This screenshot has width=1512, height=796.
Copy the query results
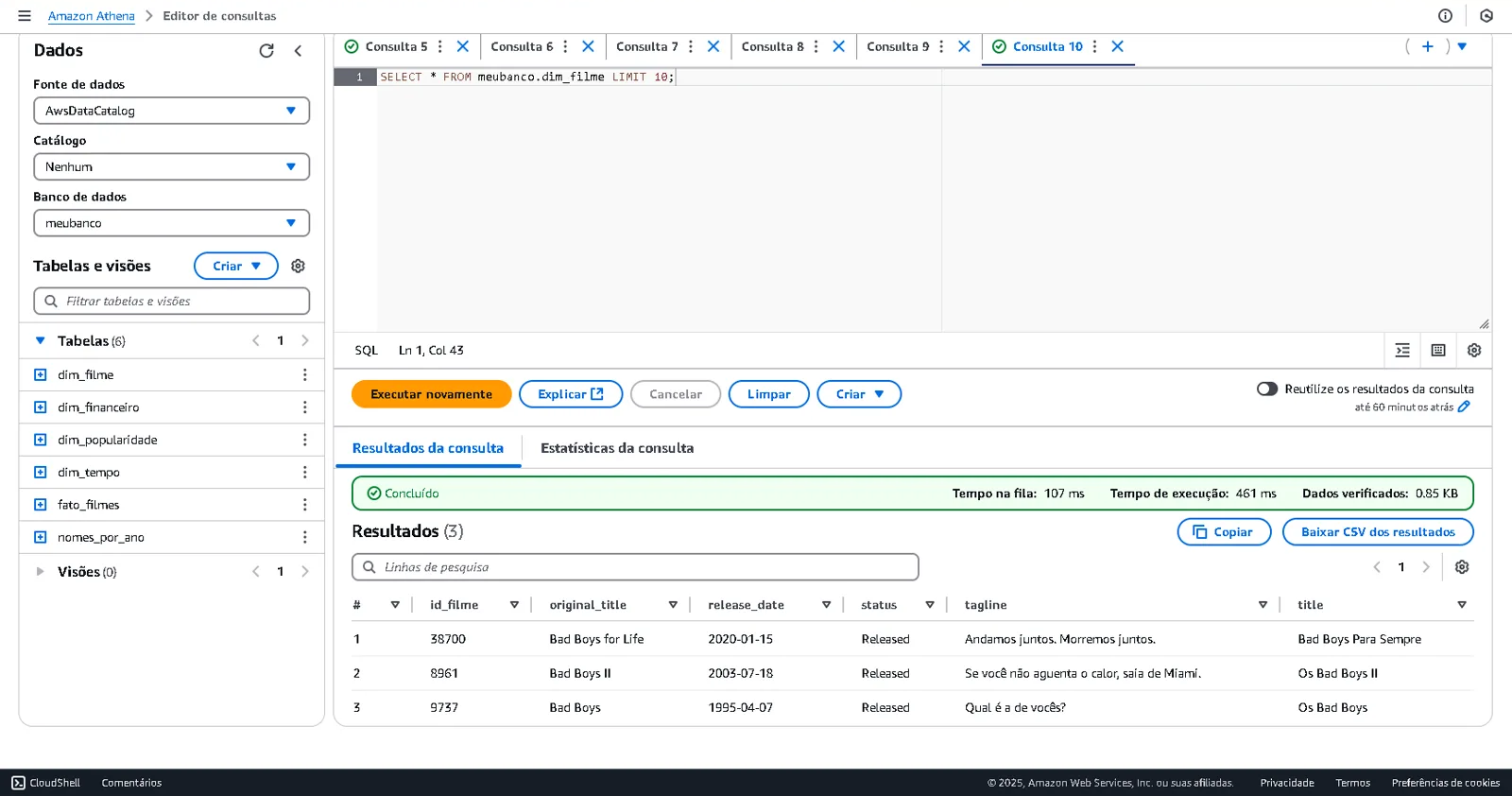coord(1224,532)
